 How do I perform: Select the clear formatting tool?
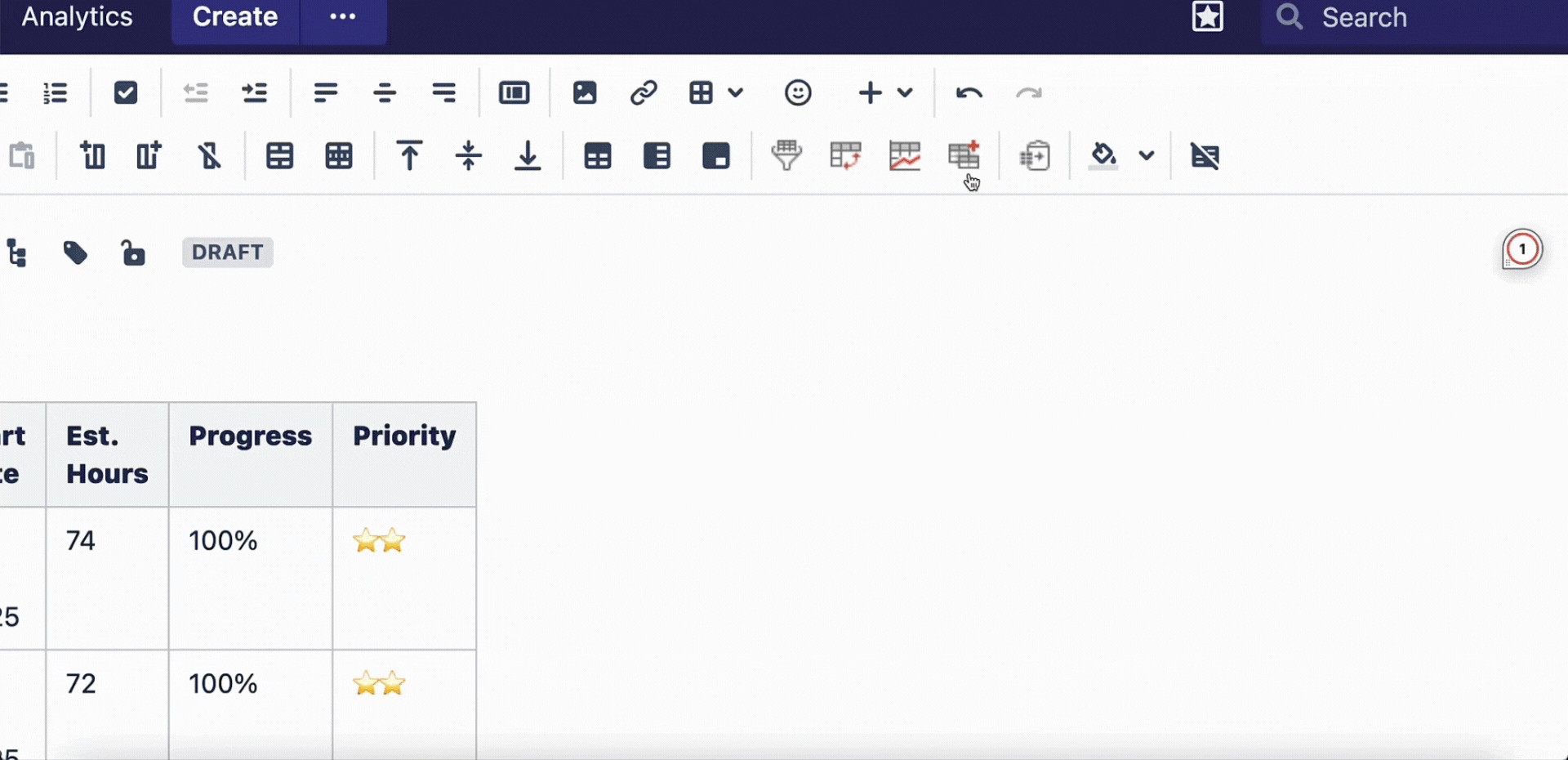tap(1206, 155)
